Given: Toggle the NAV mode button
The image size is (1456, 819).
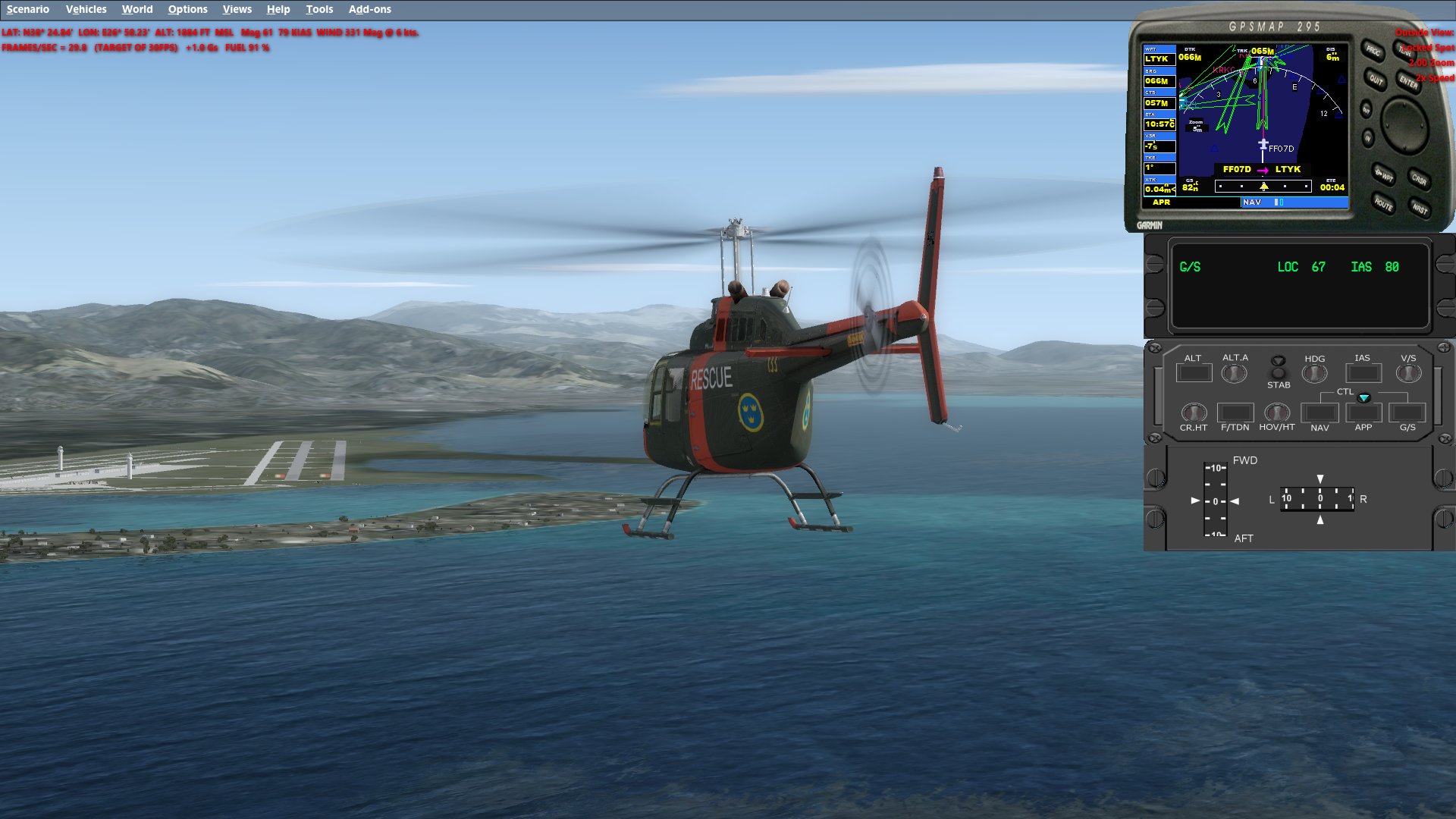Looking at the screenshot, I should pos(1319,413).
